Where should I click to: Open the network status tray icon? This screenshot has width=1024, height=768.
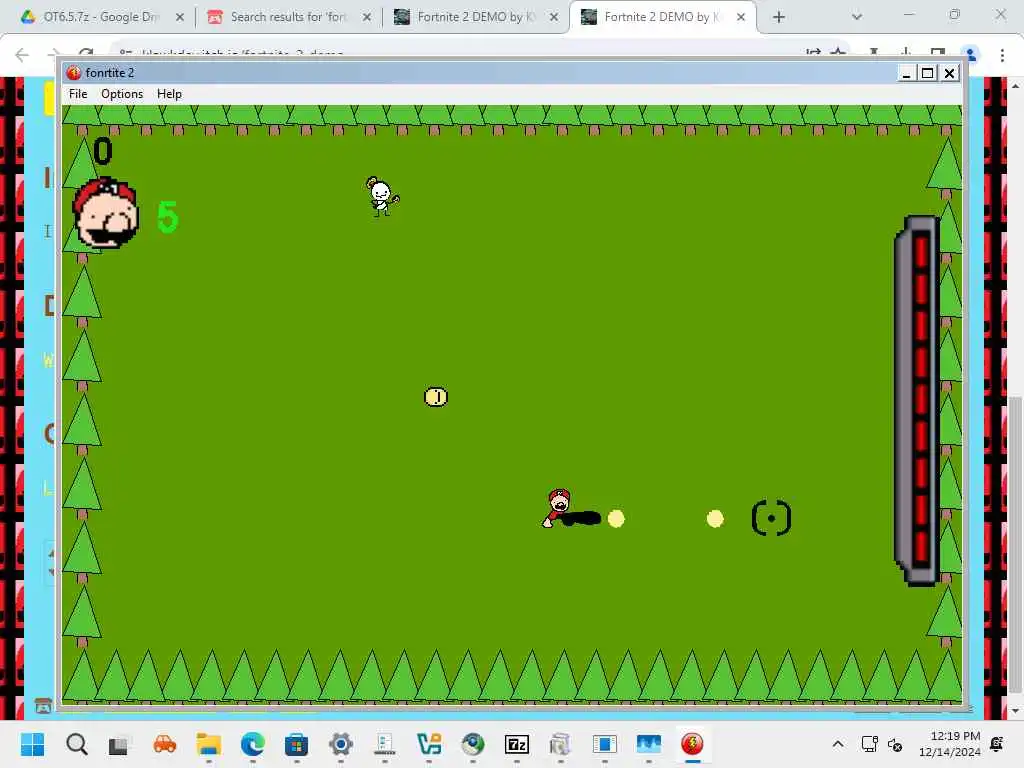click(869, 744)
